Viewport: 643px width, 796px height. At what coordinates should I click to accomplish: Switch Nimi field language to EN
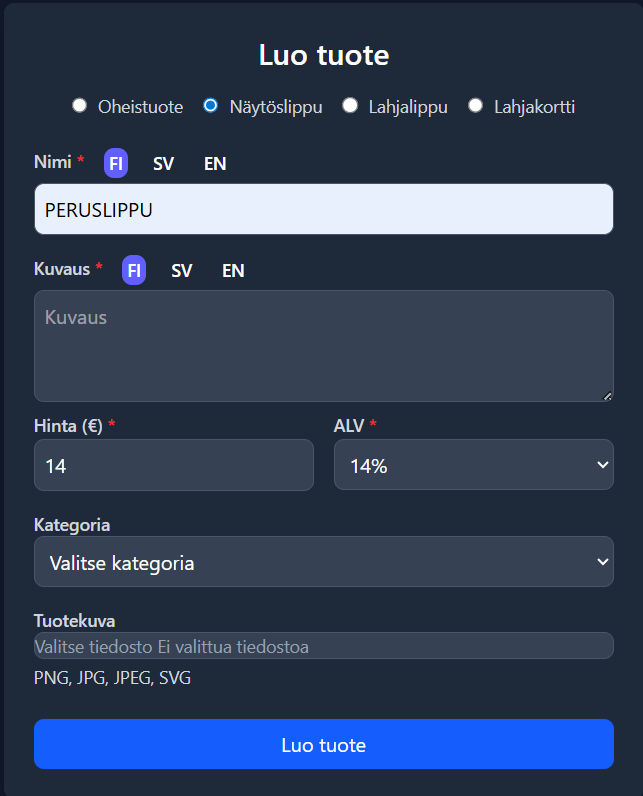(215, 163)
